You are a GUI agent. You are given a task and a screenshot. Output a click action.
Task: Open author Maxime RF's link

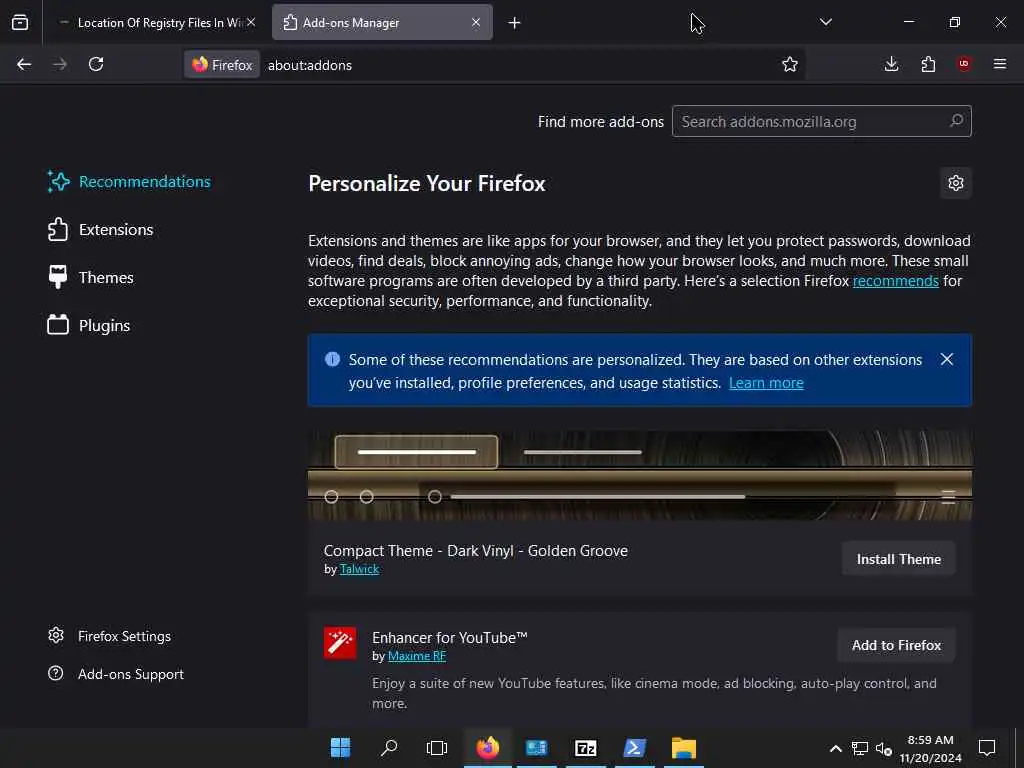click(417, 656)
